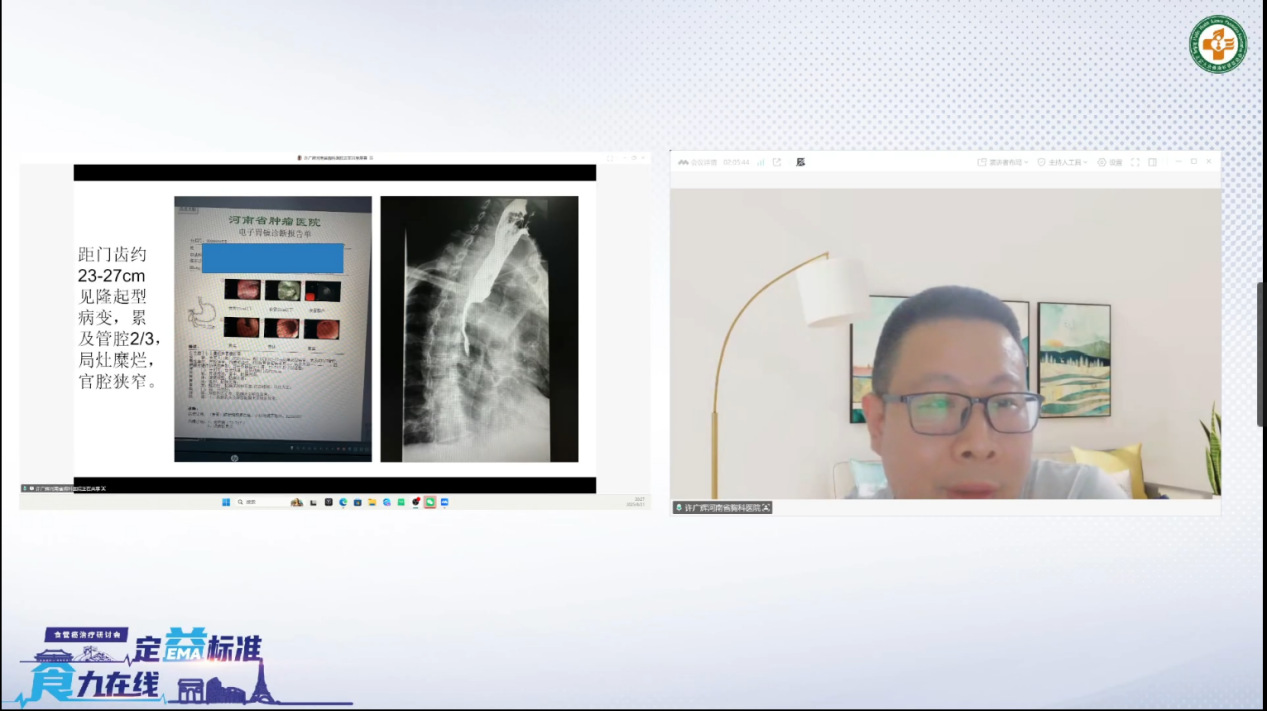The image size is (1267, 711).
Task: Click the taskbar search box
Action: pos(252,502)
